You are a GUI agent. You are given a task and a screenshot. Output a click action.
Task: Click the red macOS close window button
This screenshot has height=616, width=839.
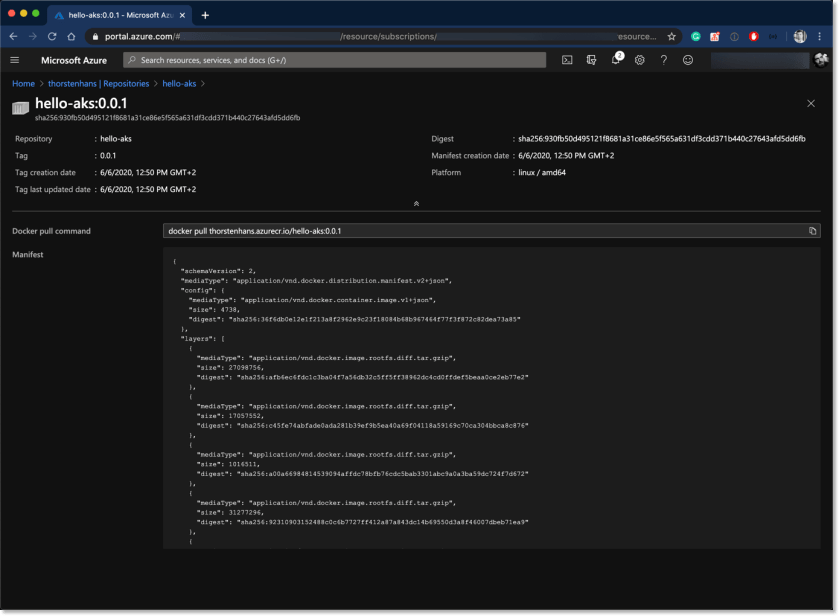pos(11,13)
